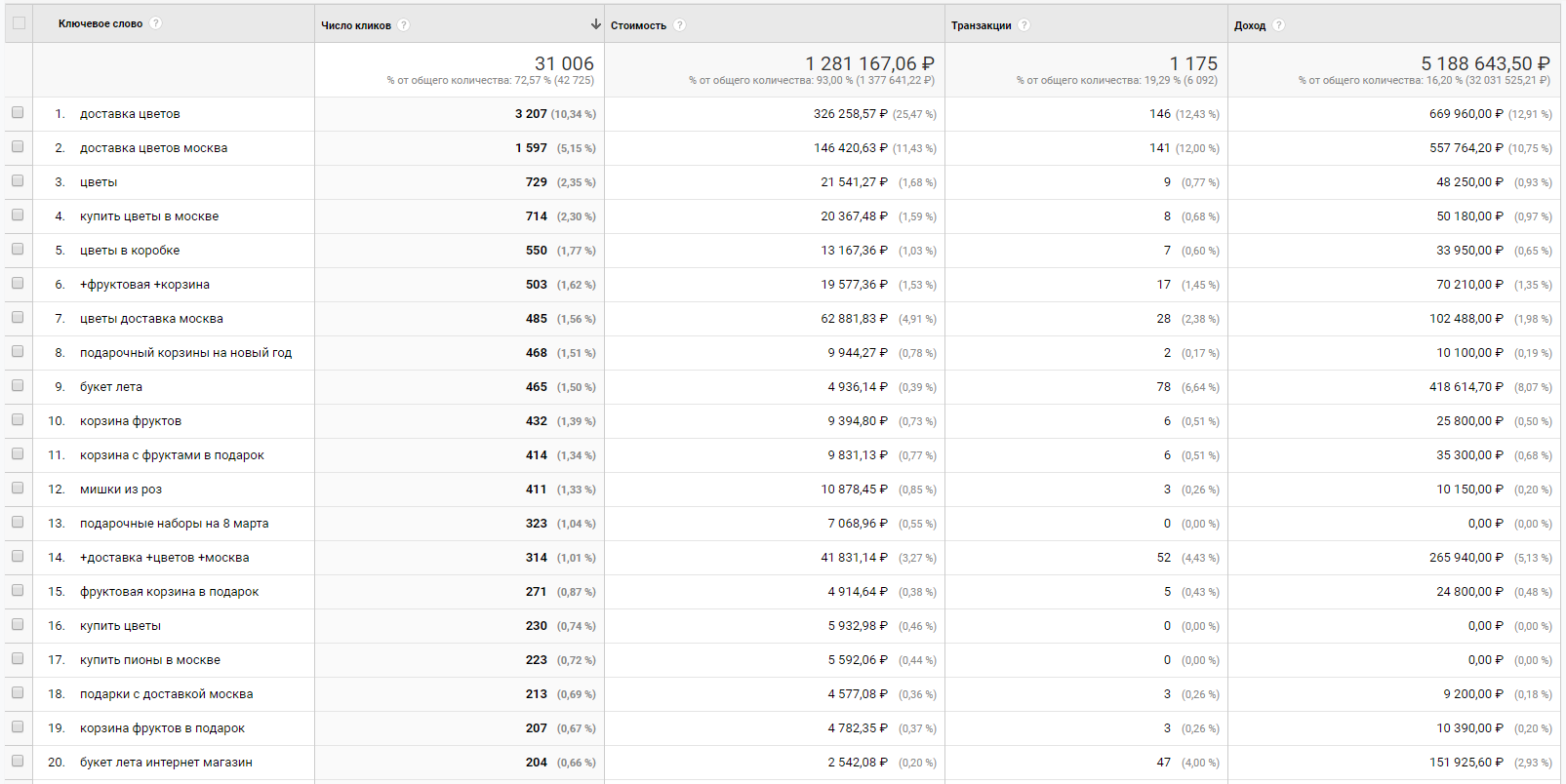
Task: Tick checkbox for keyword цветы row 3
Action: point(18,181)
